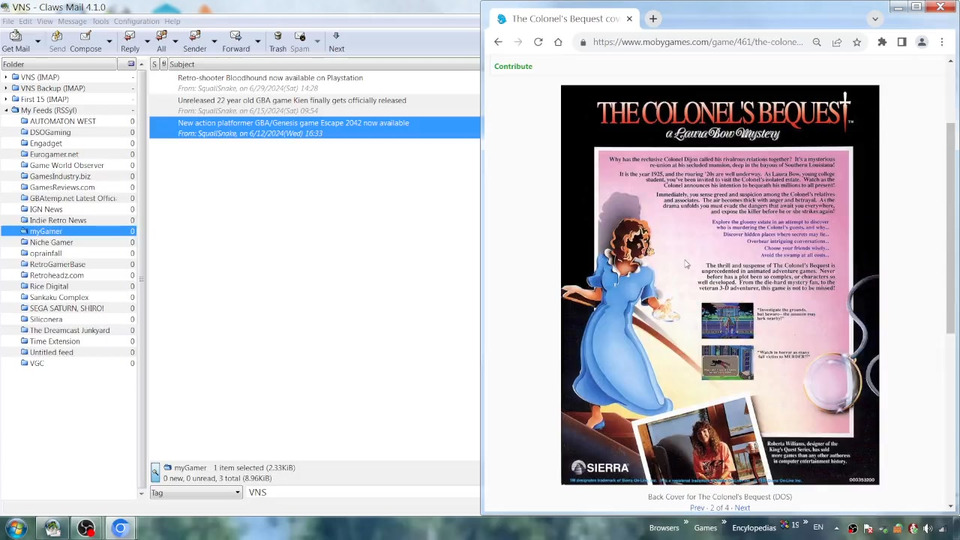
Task: Reload the MobyGames page
Action: [538, 42]
